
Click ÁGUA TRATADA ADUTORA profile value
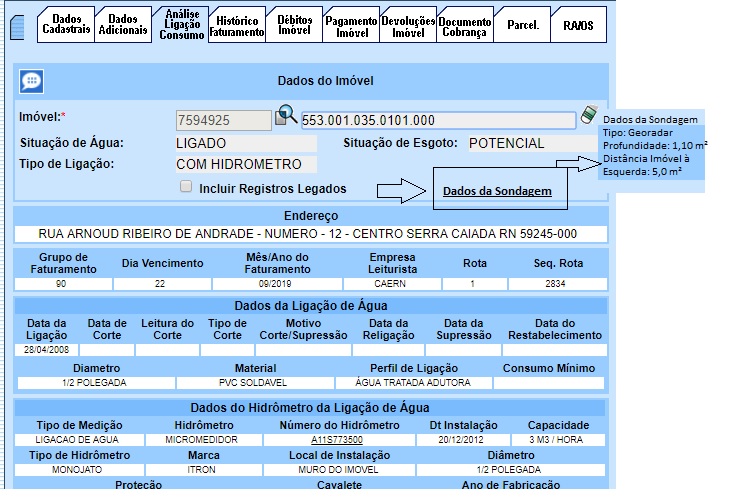pos(414,383)
